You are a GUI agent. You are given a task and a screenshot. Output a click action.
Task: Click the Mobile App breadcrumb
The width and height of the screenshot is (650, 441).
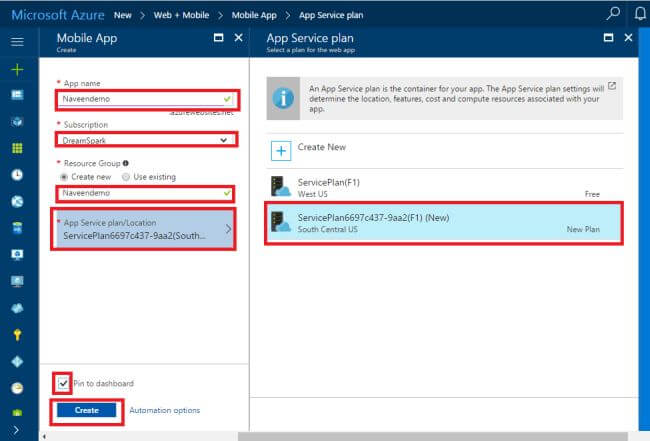(254, 15)
